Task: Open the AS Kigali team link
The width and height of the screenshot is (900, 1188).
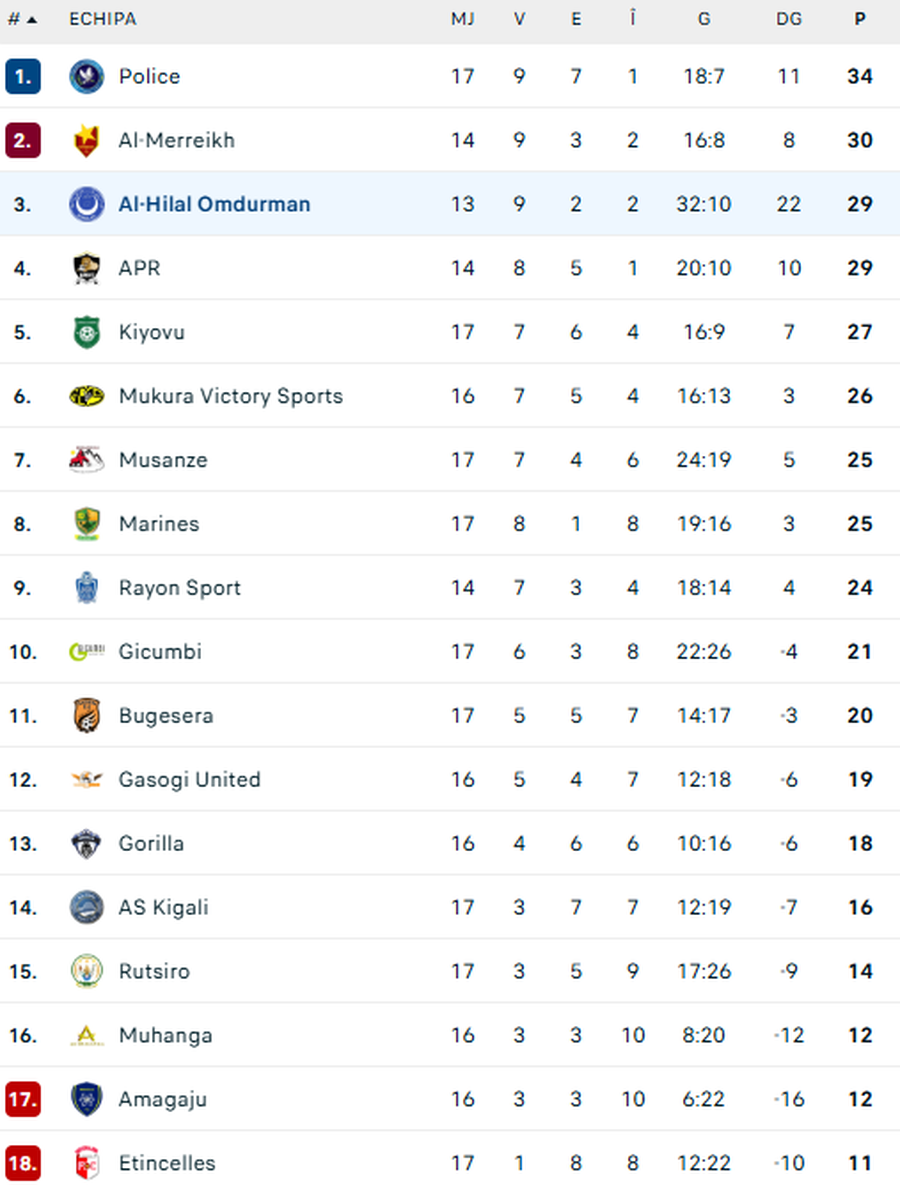Action: [x=163, y=908]
